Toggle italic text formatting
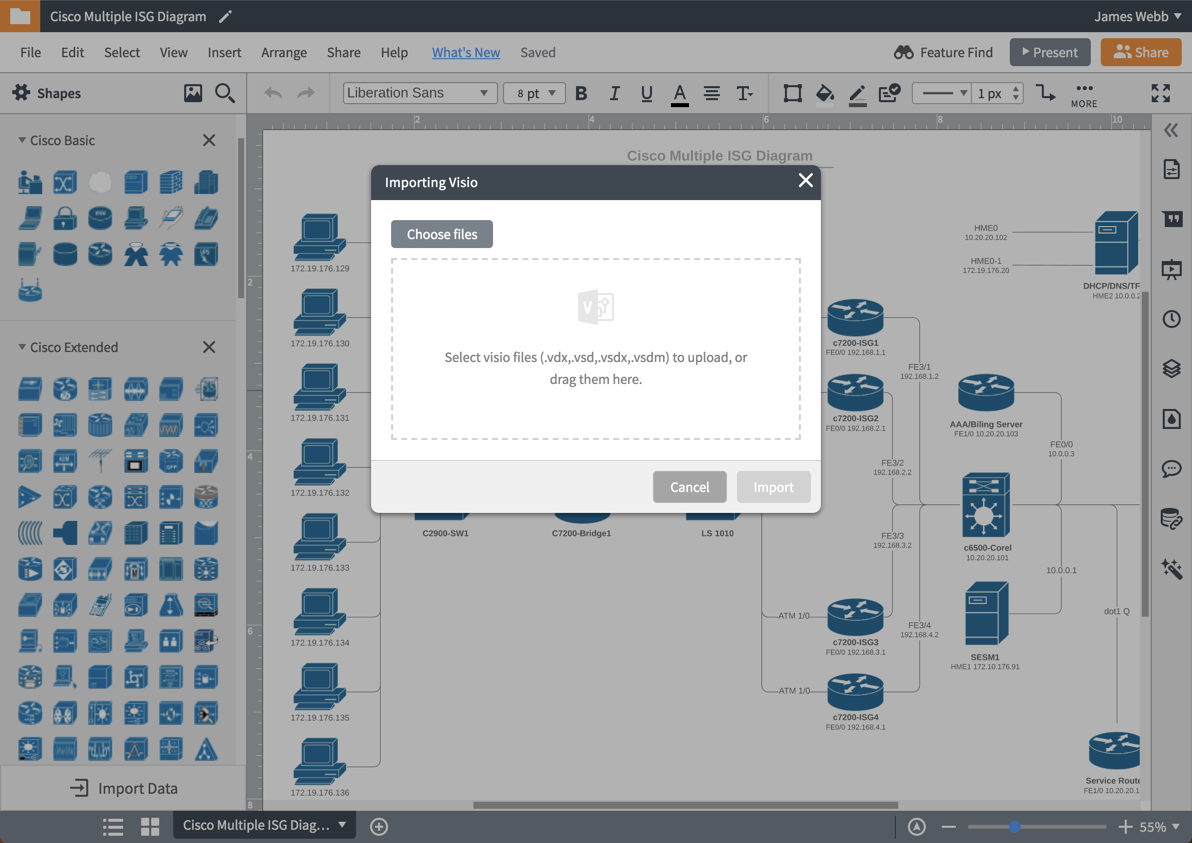1192x843 pixels. pos(614,93)
